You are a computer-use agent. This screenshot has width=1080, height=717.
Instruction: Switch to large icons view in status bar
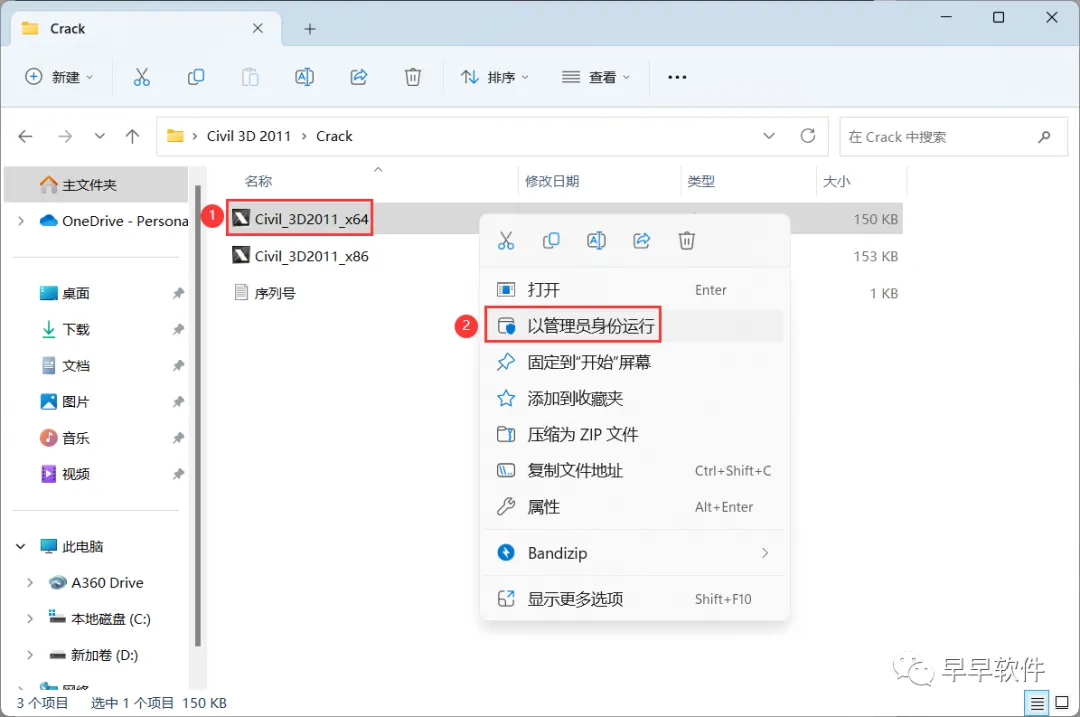click(1062, 703)
